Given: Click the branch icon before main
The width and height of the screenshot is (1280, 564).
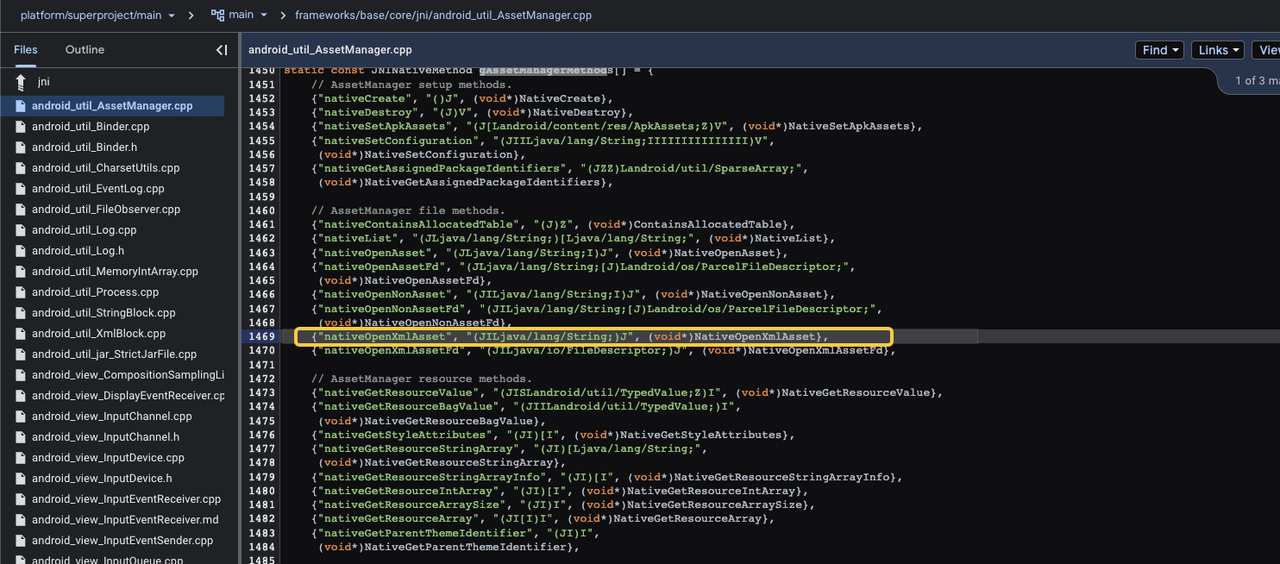Looking at the screenshot, I should [217, 15].
